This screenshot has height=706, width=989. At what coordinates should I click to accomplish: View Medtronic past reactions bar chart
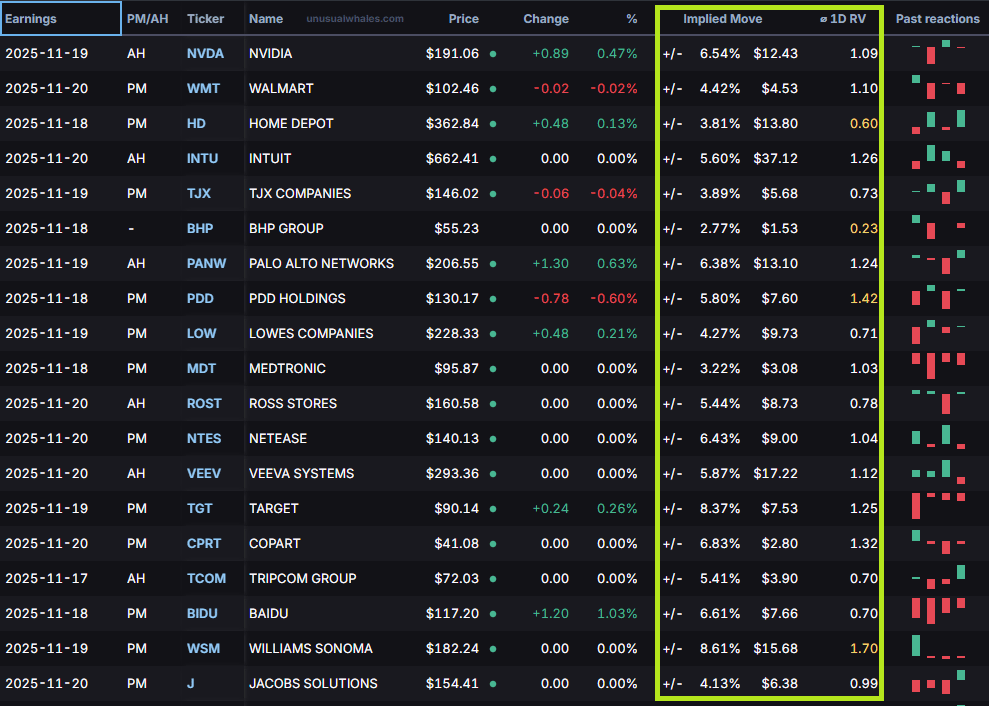tap(939, 366)
